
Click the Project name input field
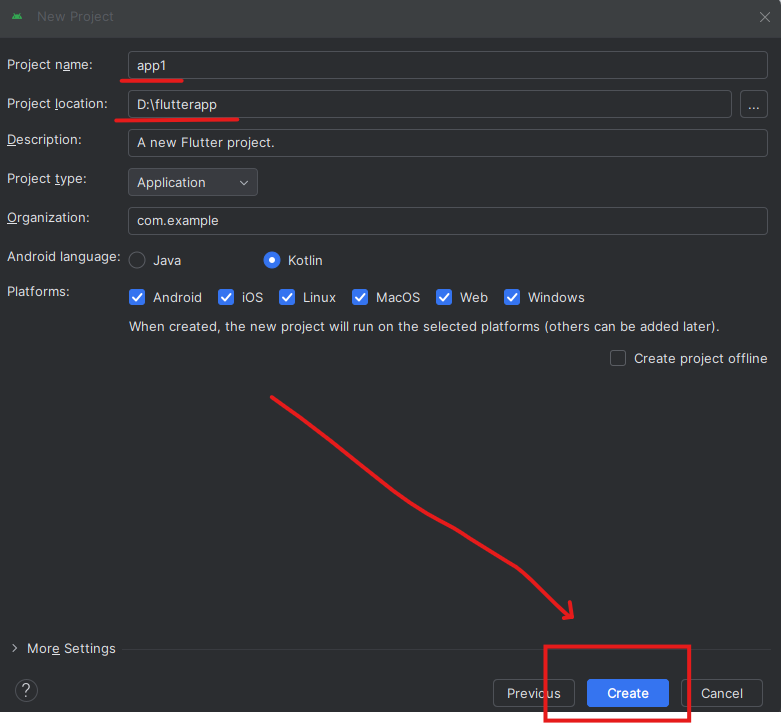447,65
